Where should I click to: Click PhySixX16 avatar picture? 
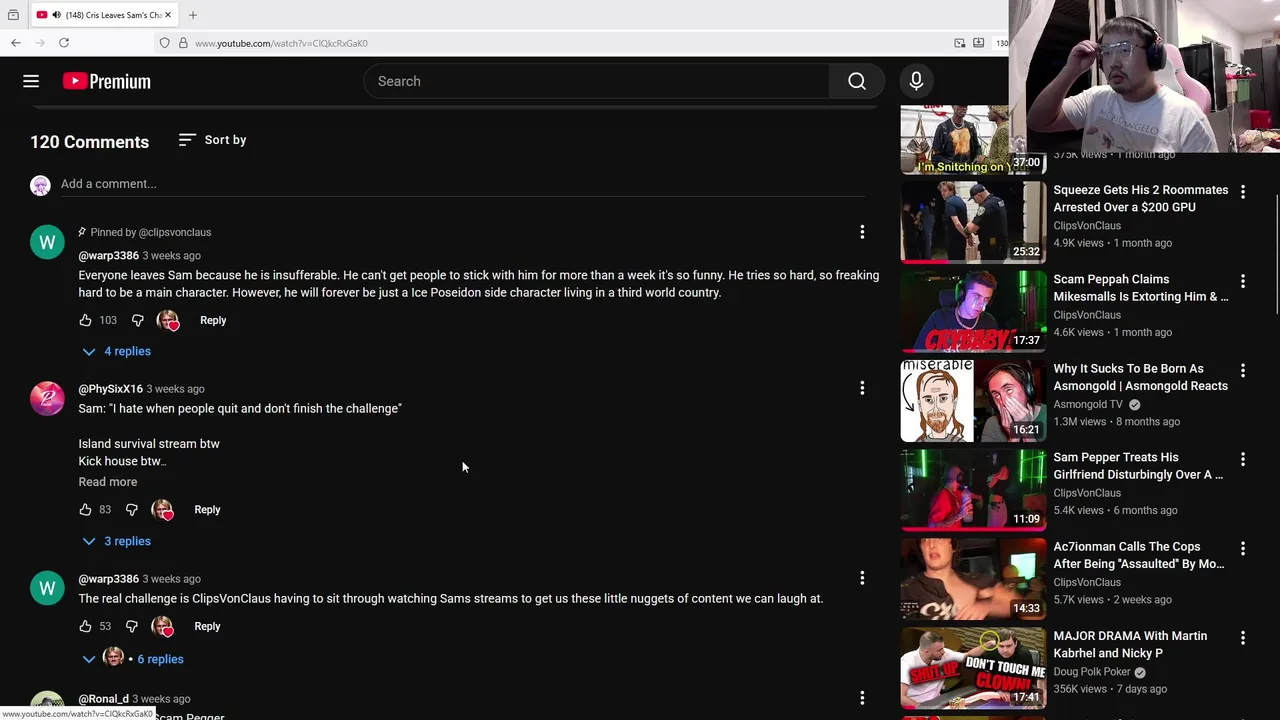47,398
